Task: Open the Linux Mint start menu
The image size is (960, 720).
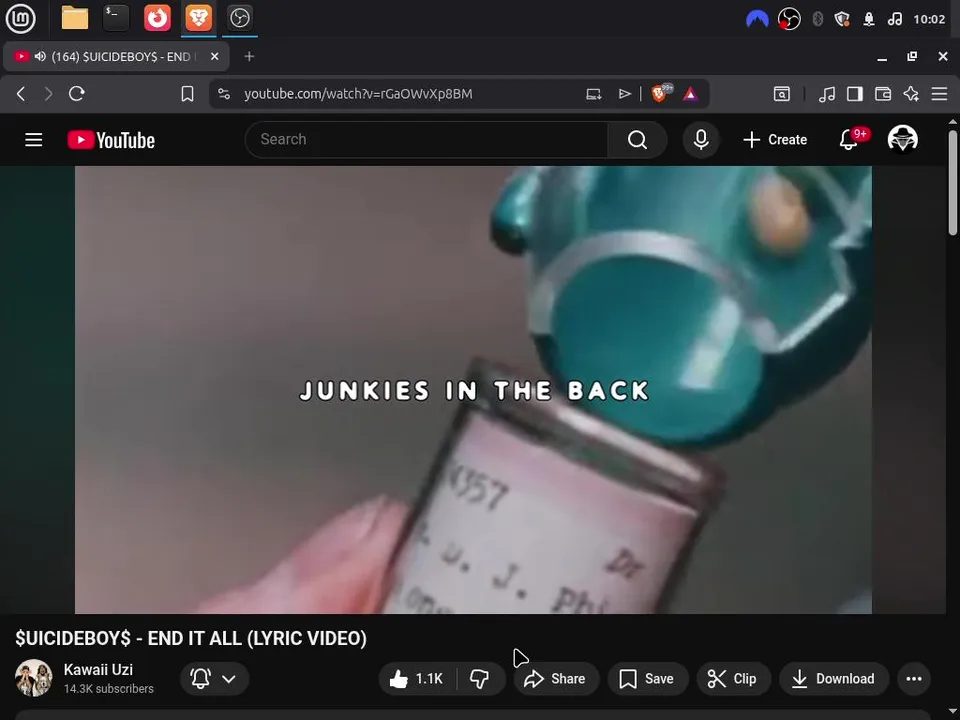Action: coord(20,18)
